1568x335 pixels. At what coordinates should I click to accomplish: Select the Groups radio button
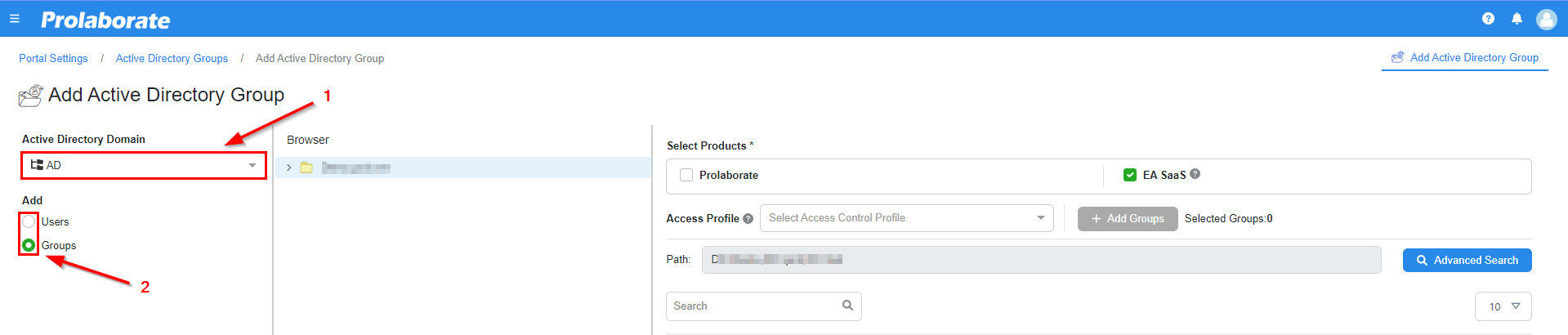[x=29, y=245]
